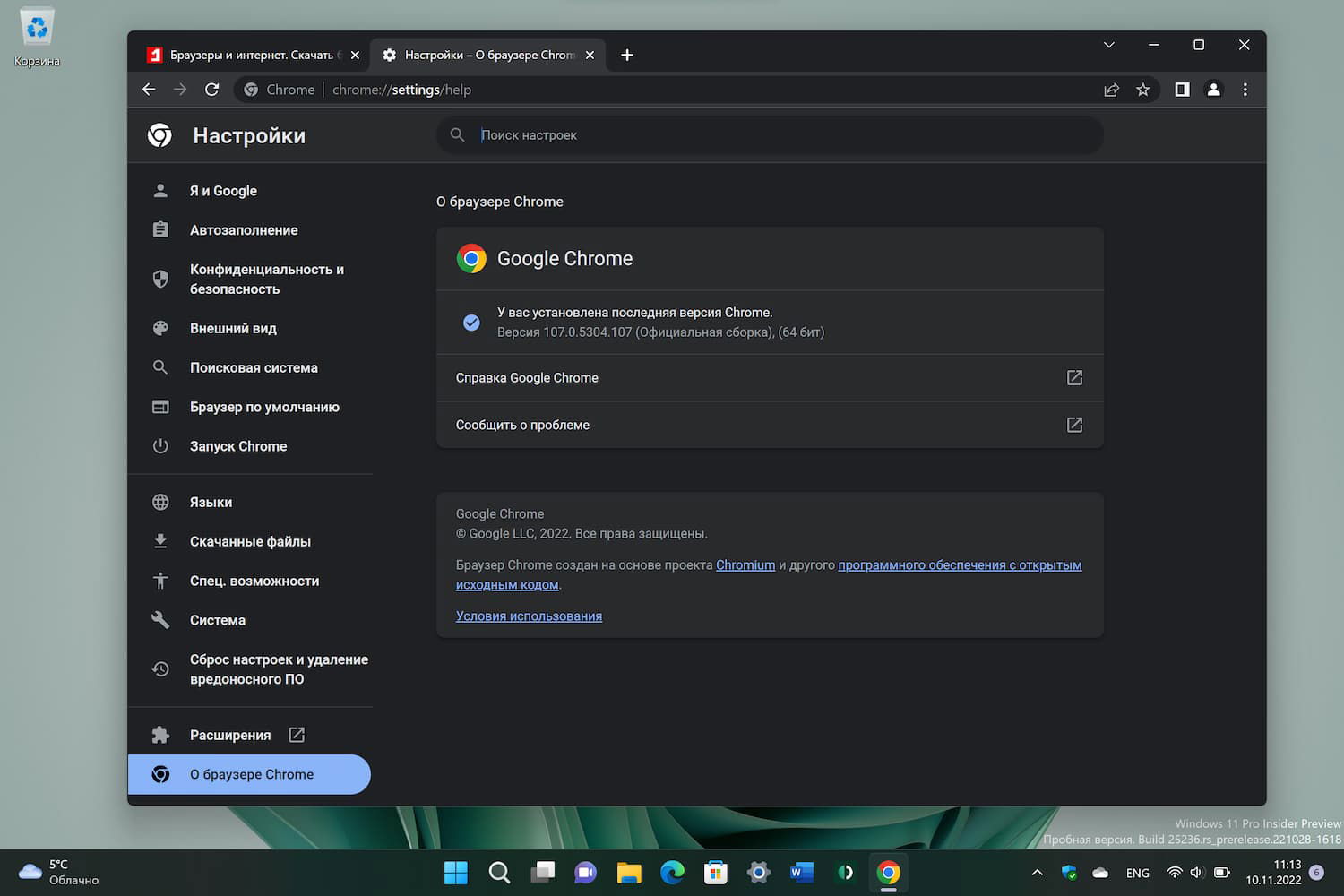Switch to the Браузеры и интернет tab
The image size is (1344, 896).
253,55
